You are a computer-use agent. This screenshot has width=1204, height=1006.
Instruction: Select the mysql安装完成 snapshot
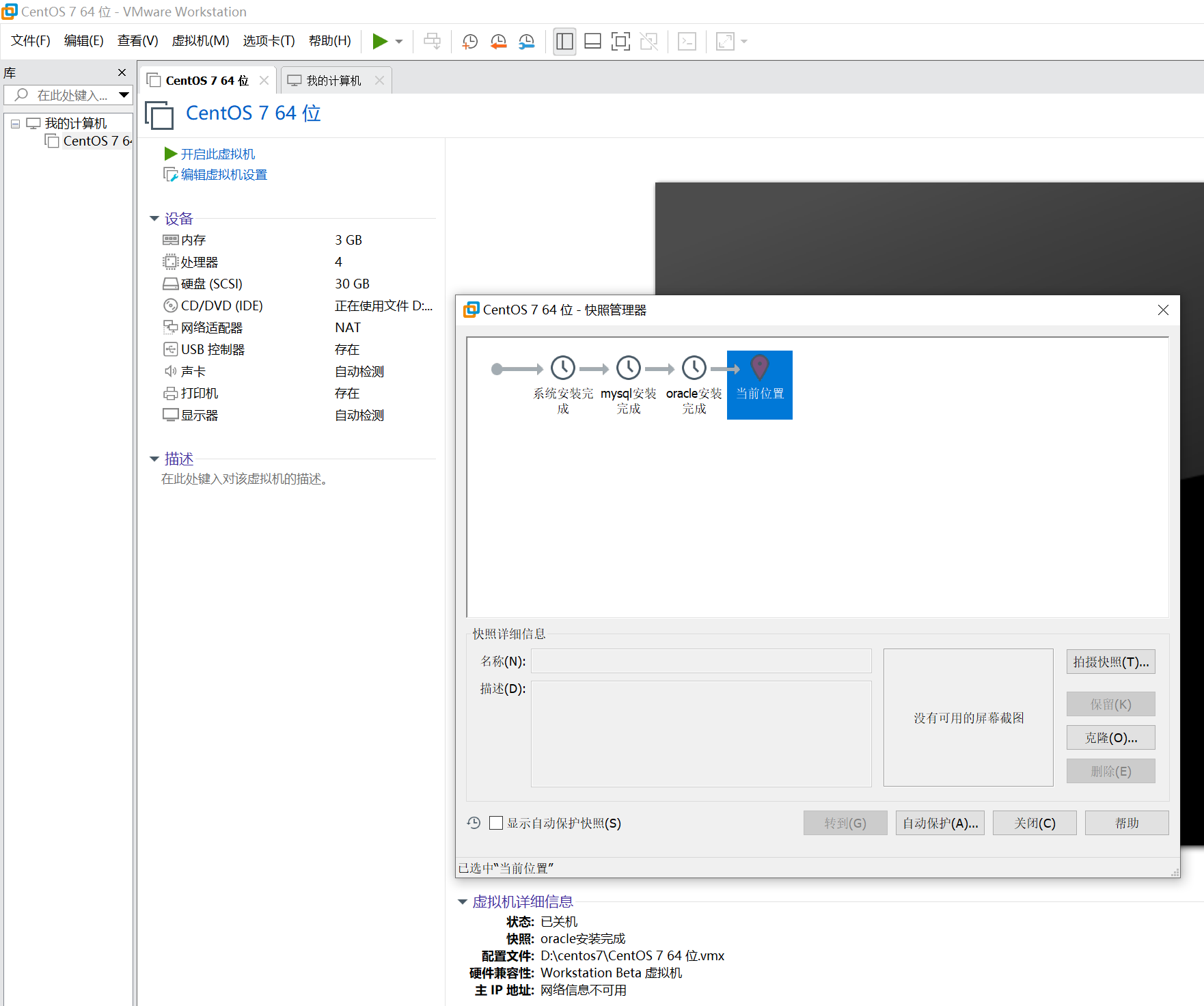click(x=629, y=384)
